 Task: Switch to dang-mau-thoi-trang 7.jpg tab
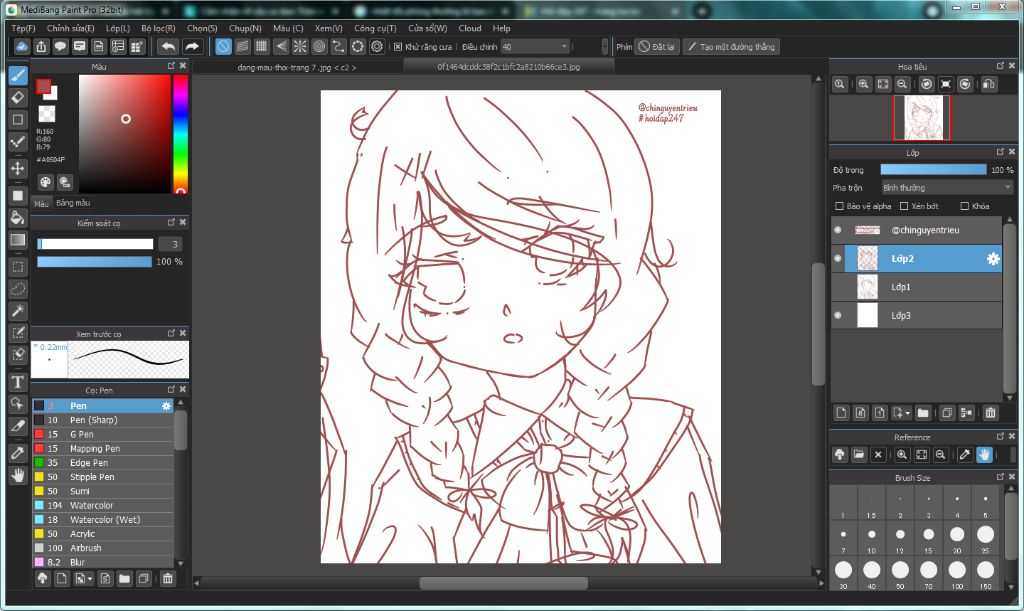(297, 67)
